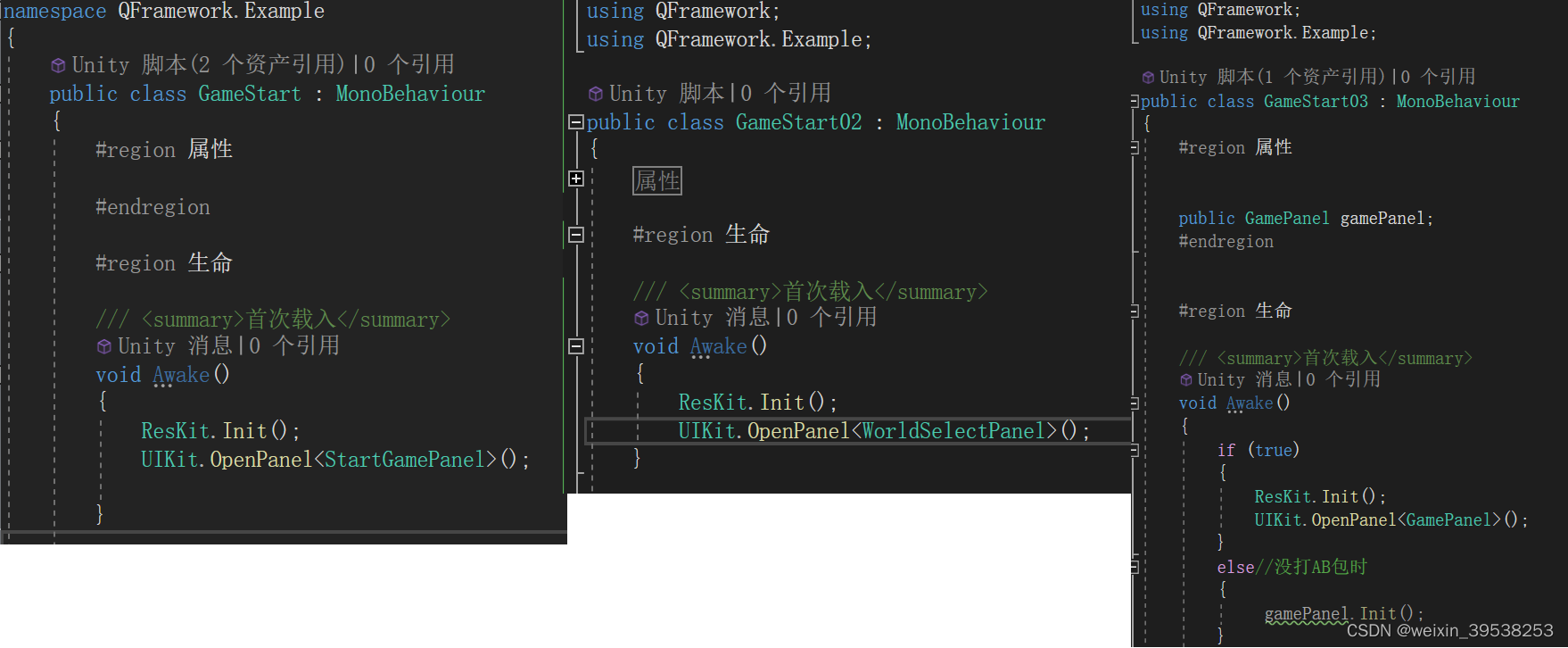
Task: Click '#endregion' in GameStart
Action: (x=153, y=207)
